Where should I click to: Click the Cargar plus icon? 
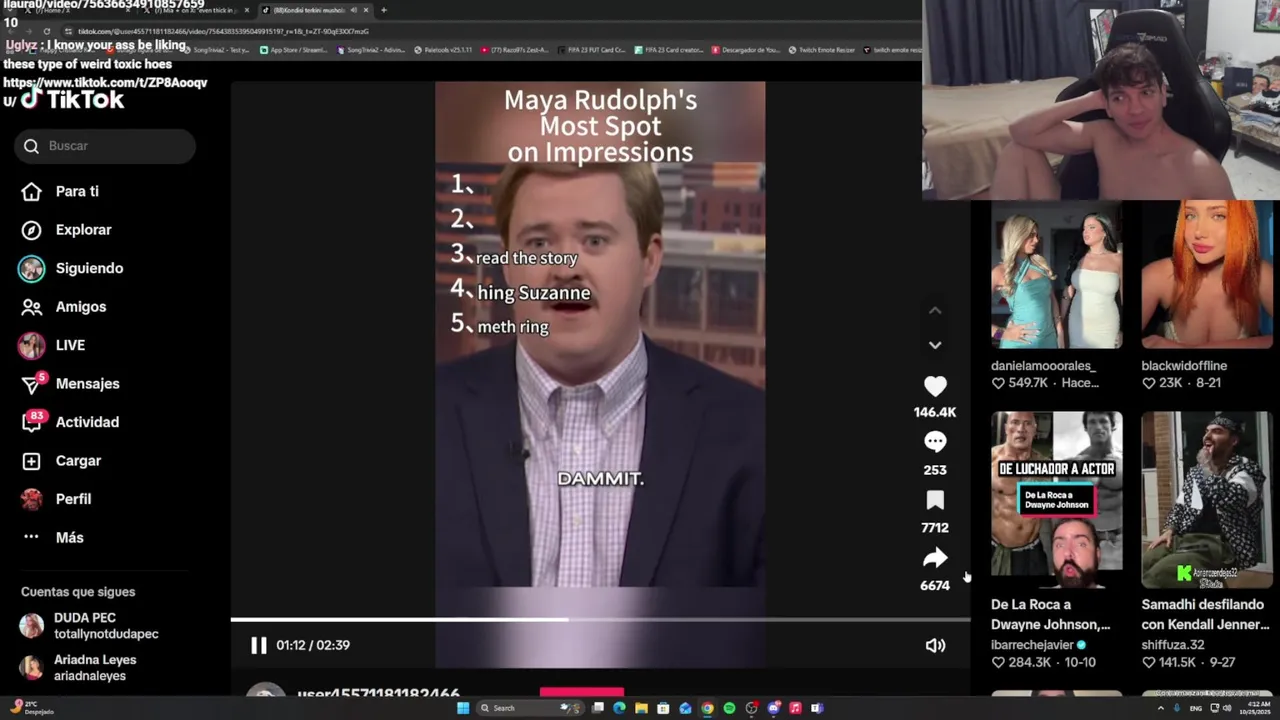coord(31,461)
